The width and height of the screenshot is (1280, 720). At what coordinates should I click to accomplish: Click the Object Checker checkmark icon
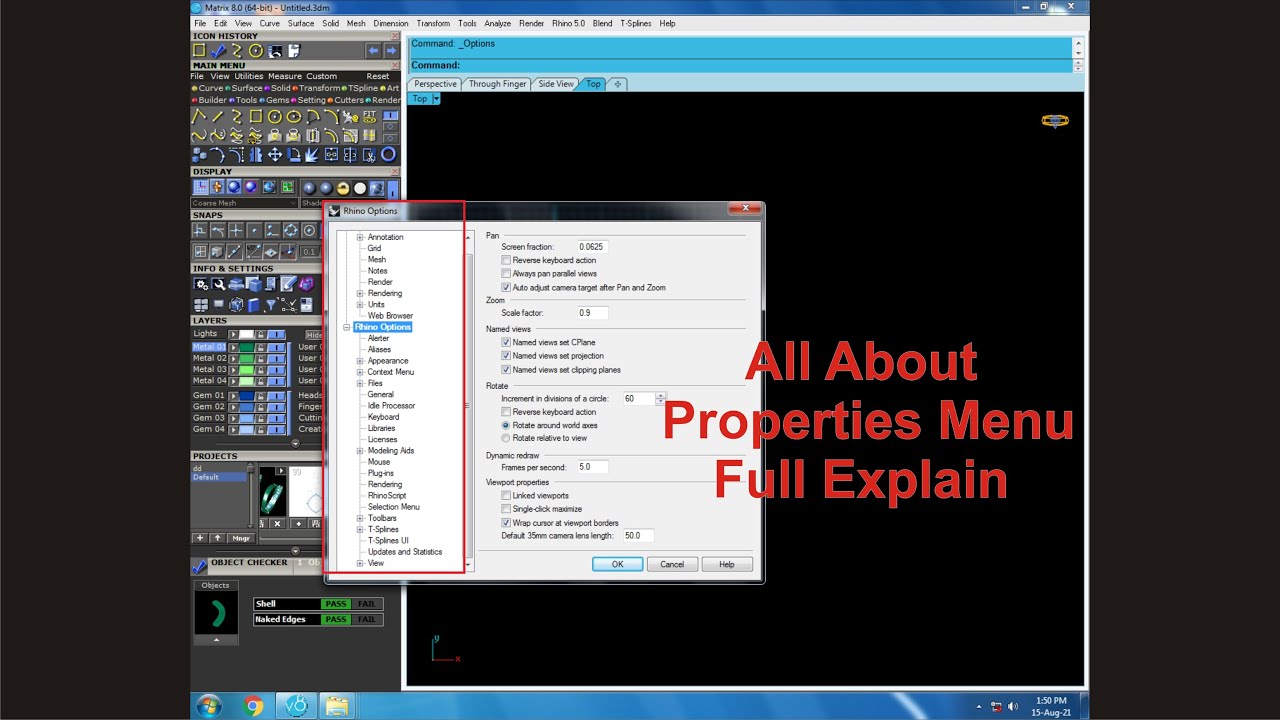[199, 566]
